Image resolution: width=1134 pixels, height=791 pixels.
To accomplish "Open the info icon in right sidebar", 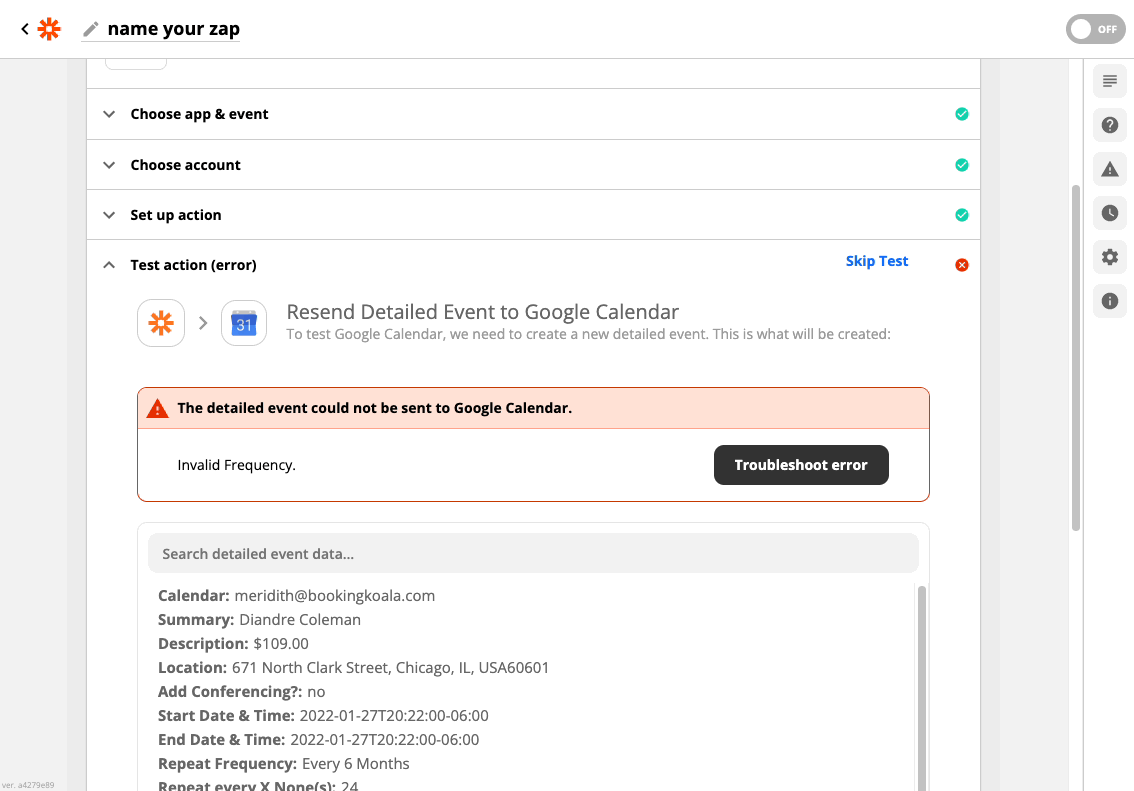I will click(1109, 301).
